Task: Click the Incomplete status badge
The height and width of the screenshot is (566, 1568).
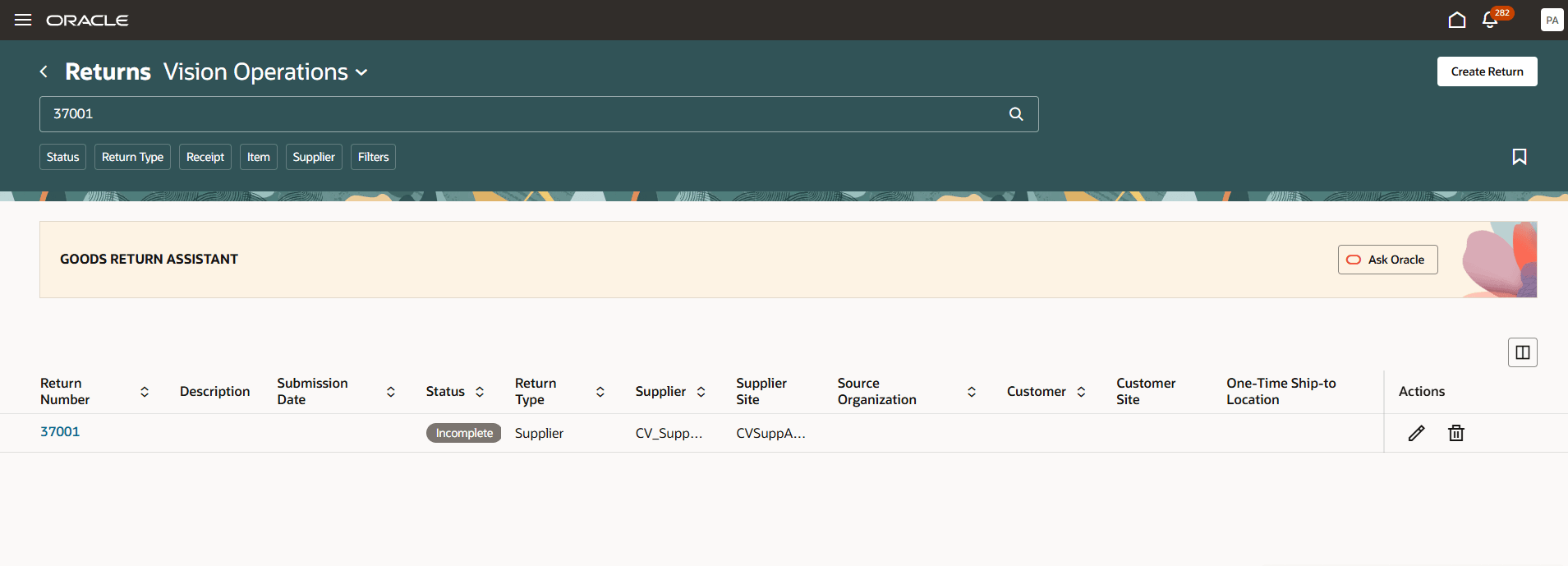Action: (464, 433)
